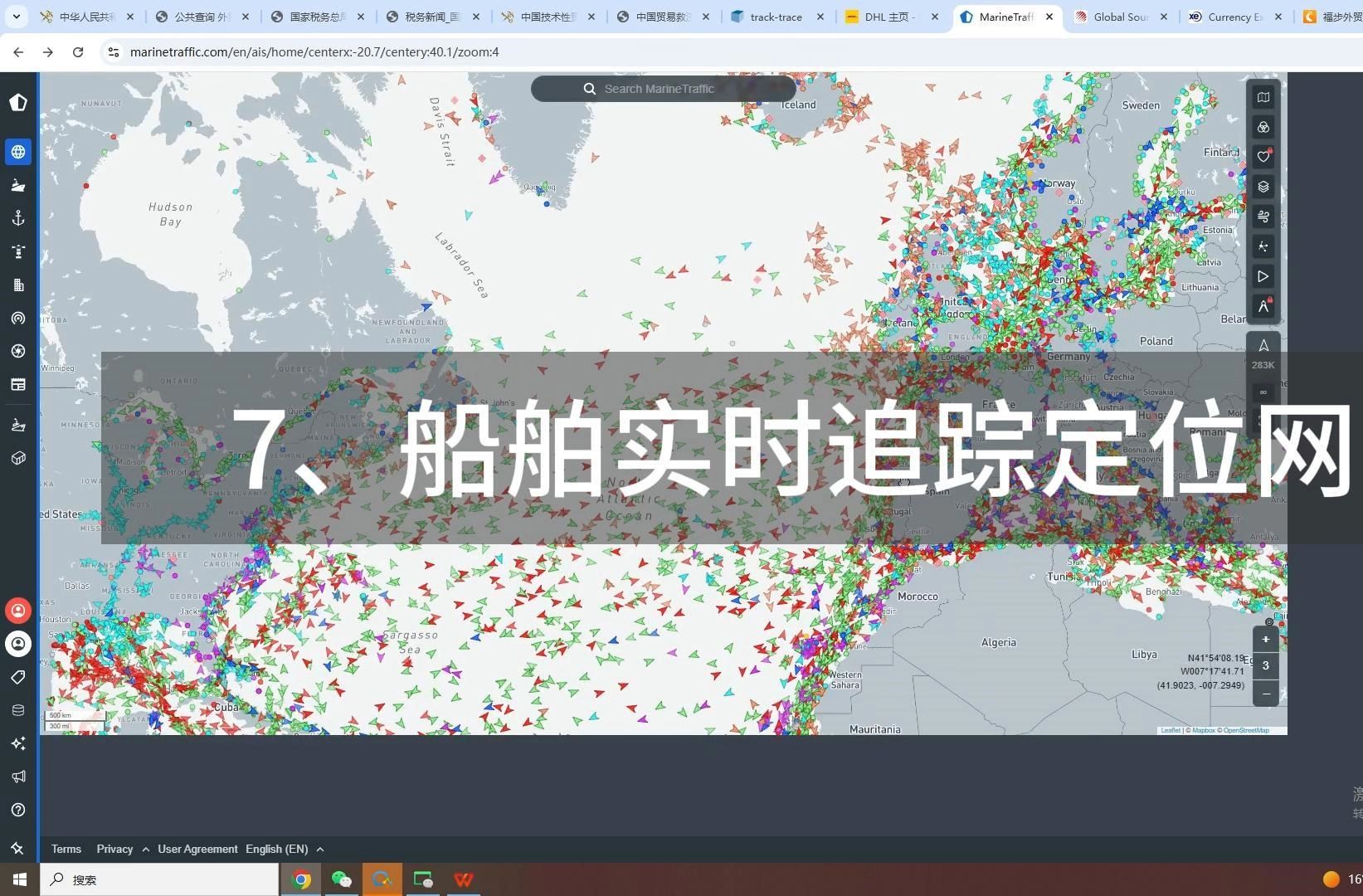Open the MarineTraffic logo home icon

pyautogui.click(x=18, y=102)
